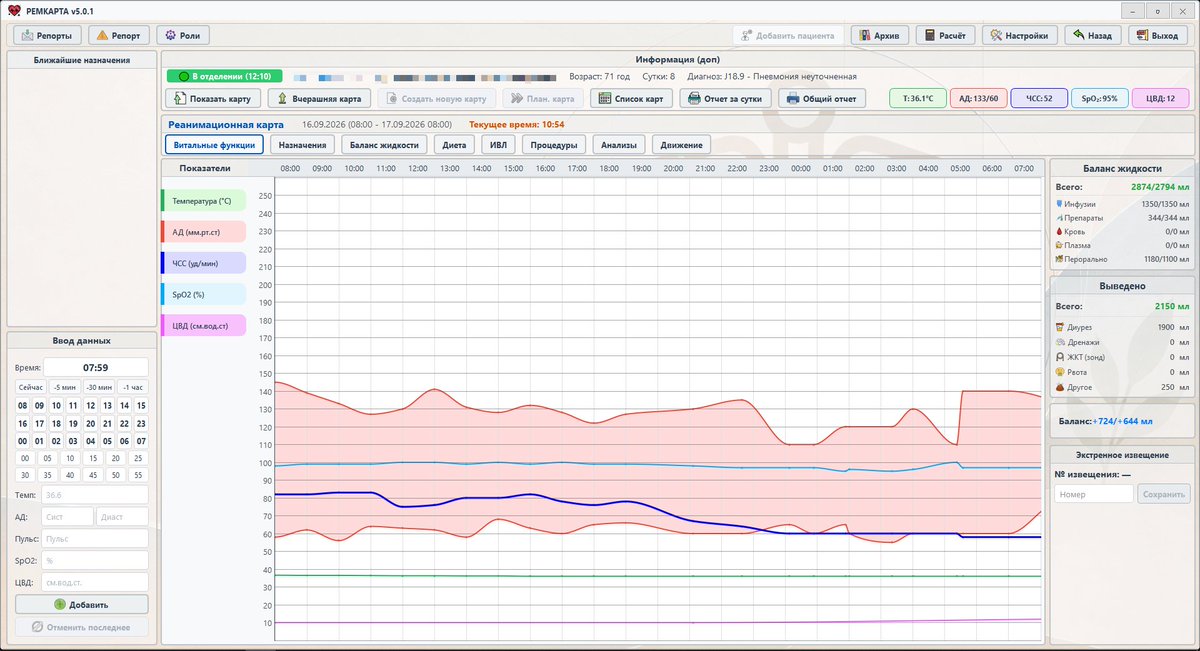1200x651 pixels.
Task: Click the Инфузии droplet icon row
Action: [x=1121, y=204]
